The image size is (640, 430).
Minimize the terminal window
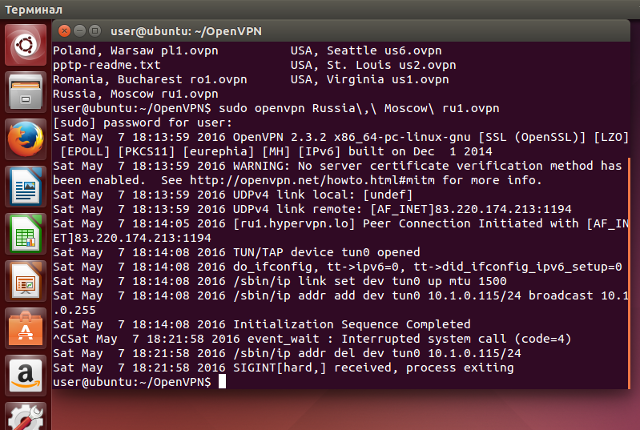pyautogui.click(x=80, y=31)
